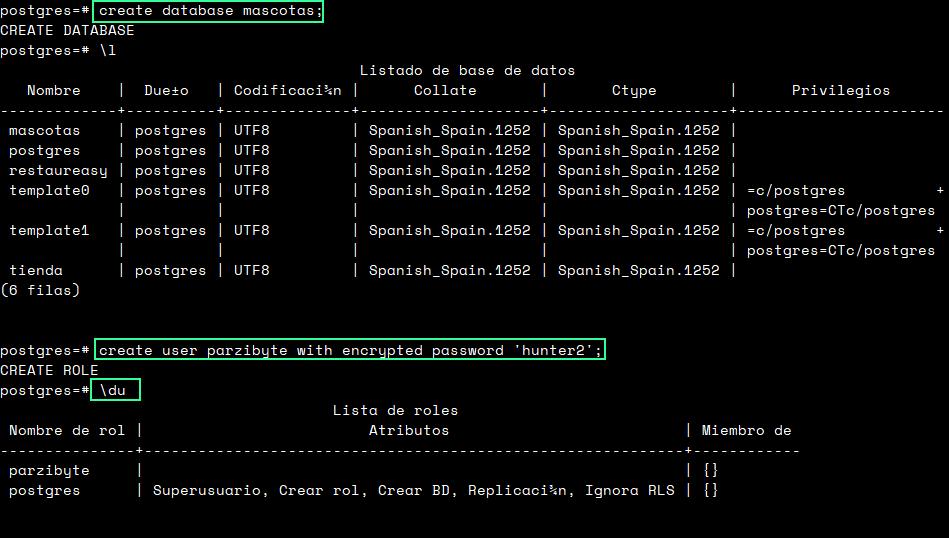
Task: Click the 'restaureasy' database name
Action: coord(58,171)
